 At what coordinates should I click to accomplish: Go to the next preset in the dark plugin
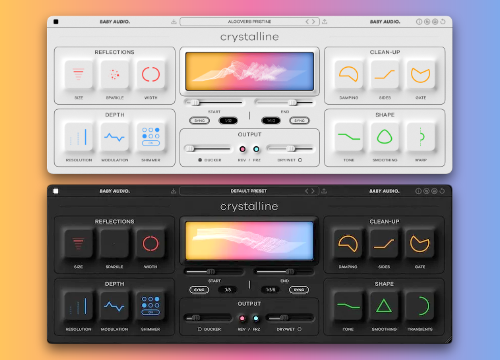(313, 191)
